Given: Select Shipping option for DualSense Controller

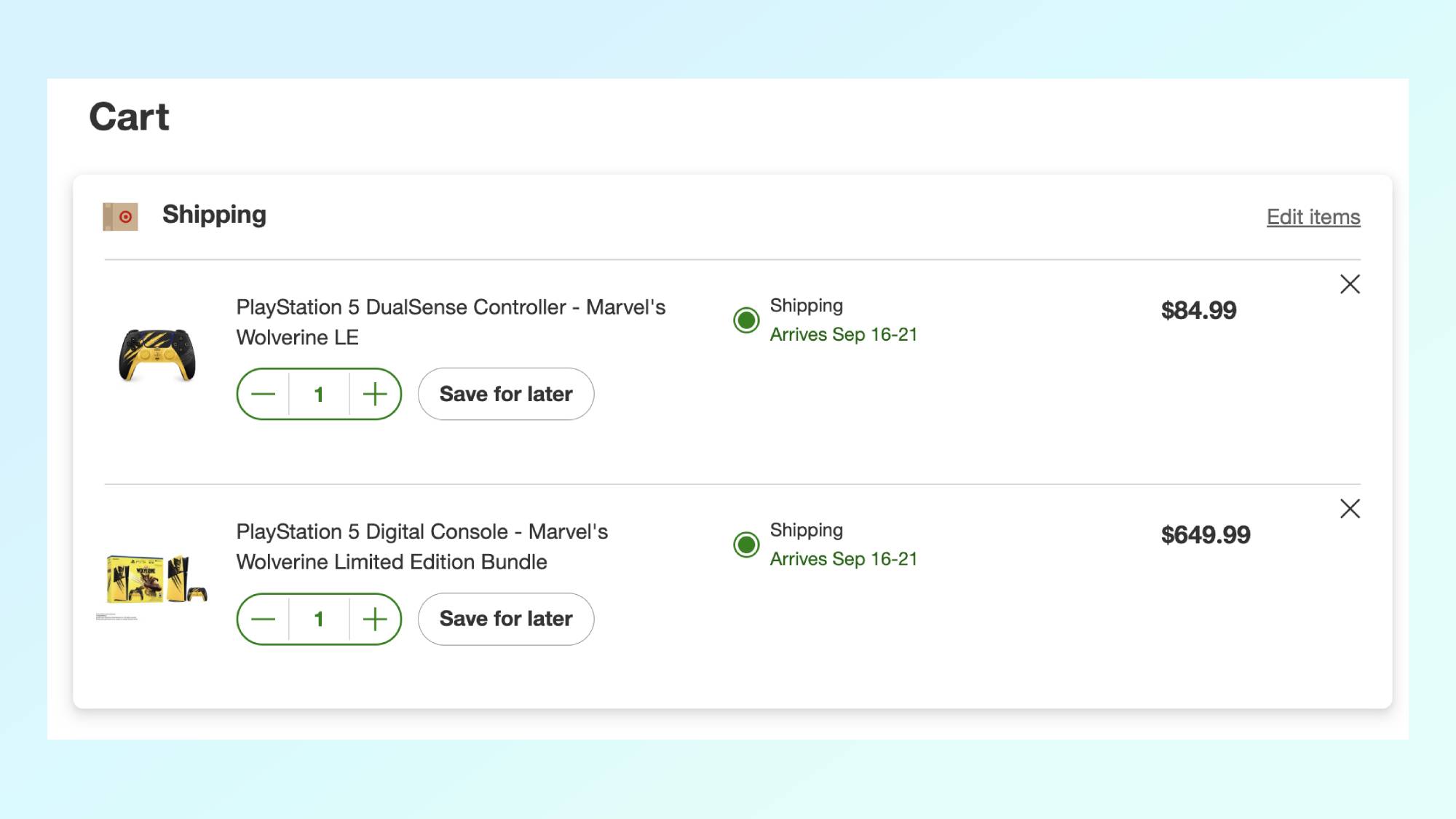Looking at the screenshot, I should pyautogui.click(x=746, y=320).
